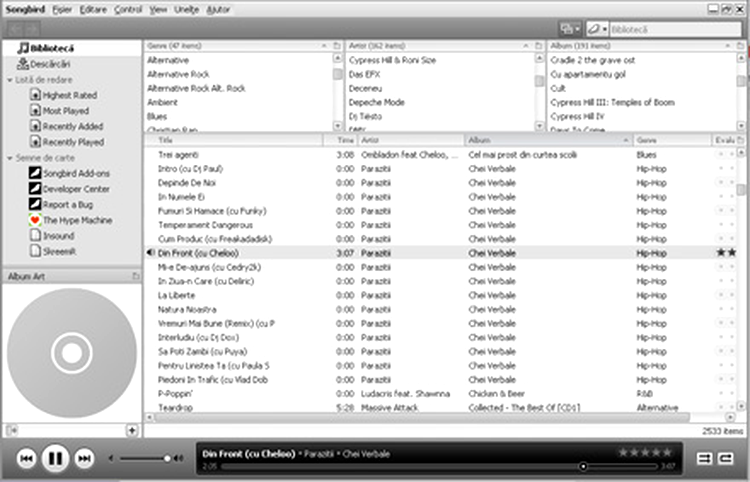Collapse the Listă de redare section
Screen dimensions: 750x482
pos(10,80)
